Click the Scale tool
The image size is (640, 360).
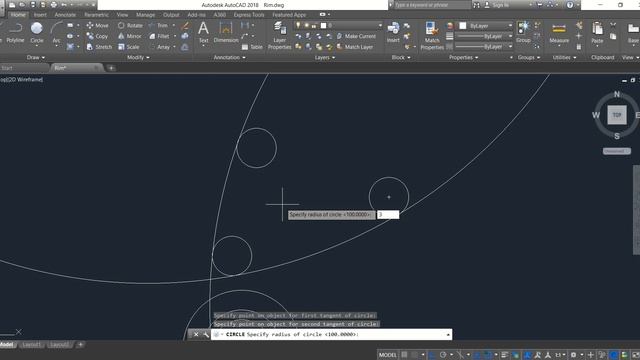pyautogui.click(x=129, y=47)
